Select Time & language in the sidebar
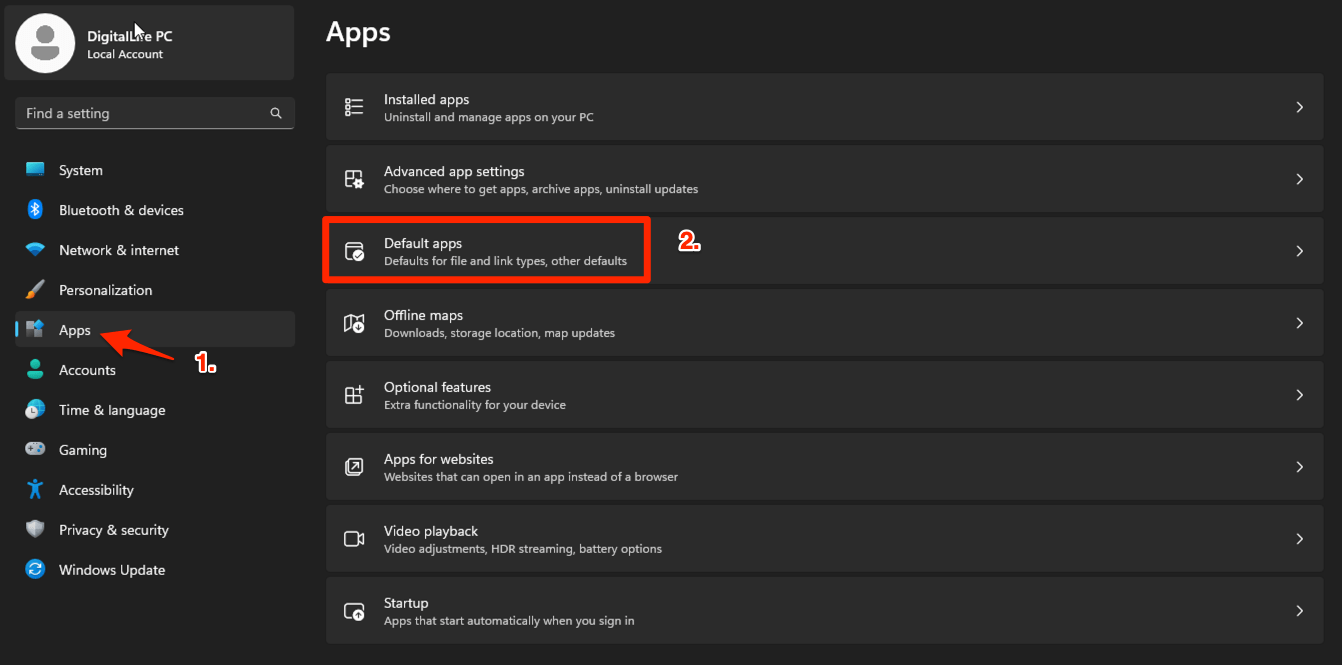Viewport: 1342px width, 665px height. click(110, 410)
